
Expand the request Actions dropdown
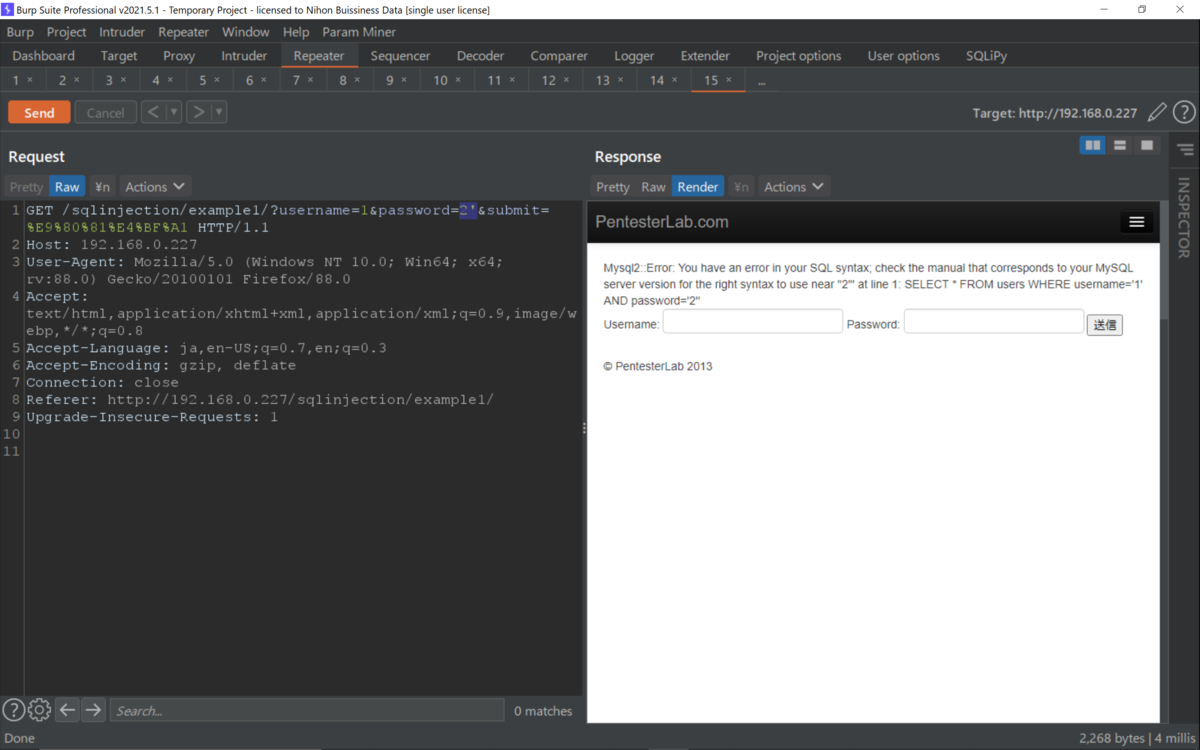pos(155,187)
